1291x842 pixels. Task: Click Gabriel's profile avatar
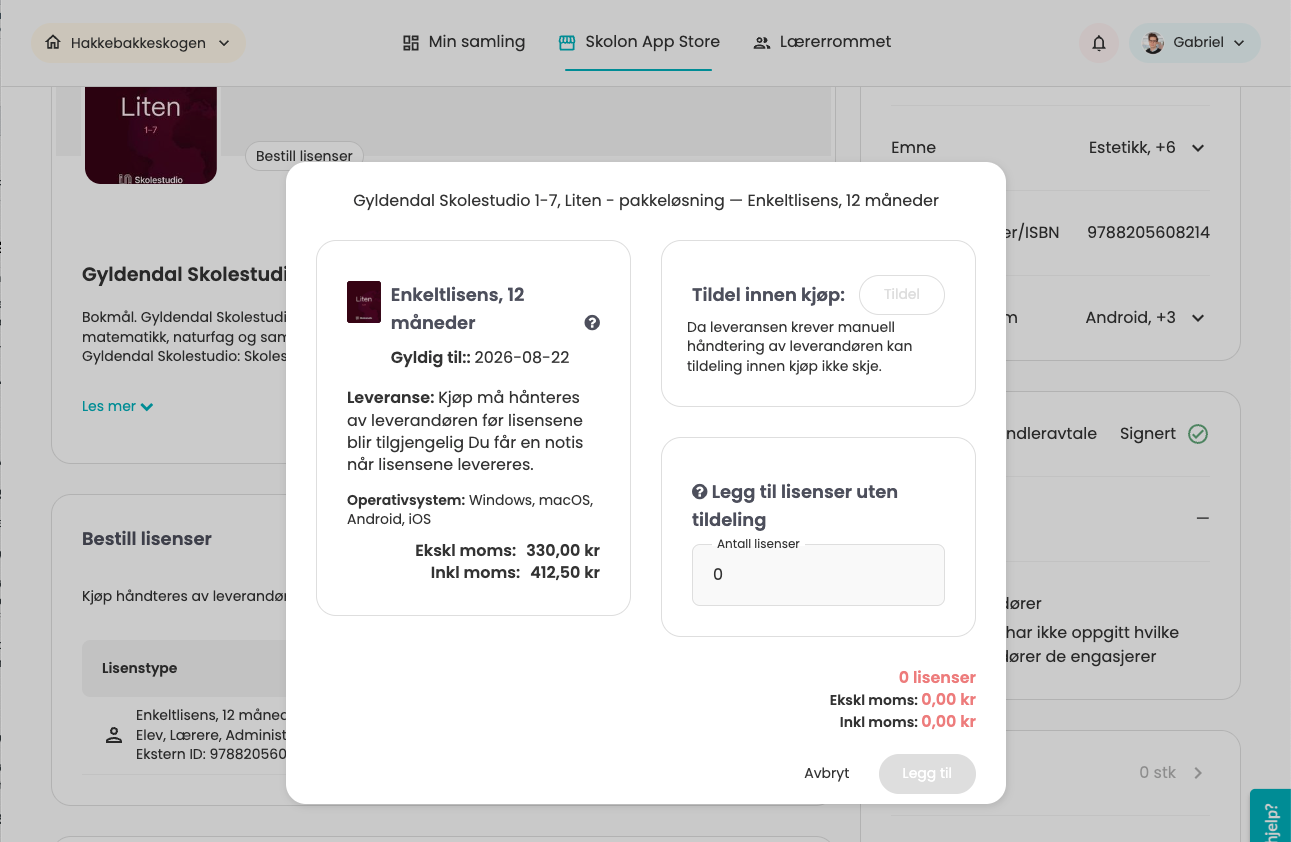(x=1153, y=43)
